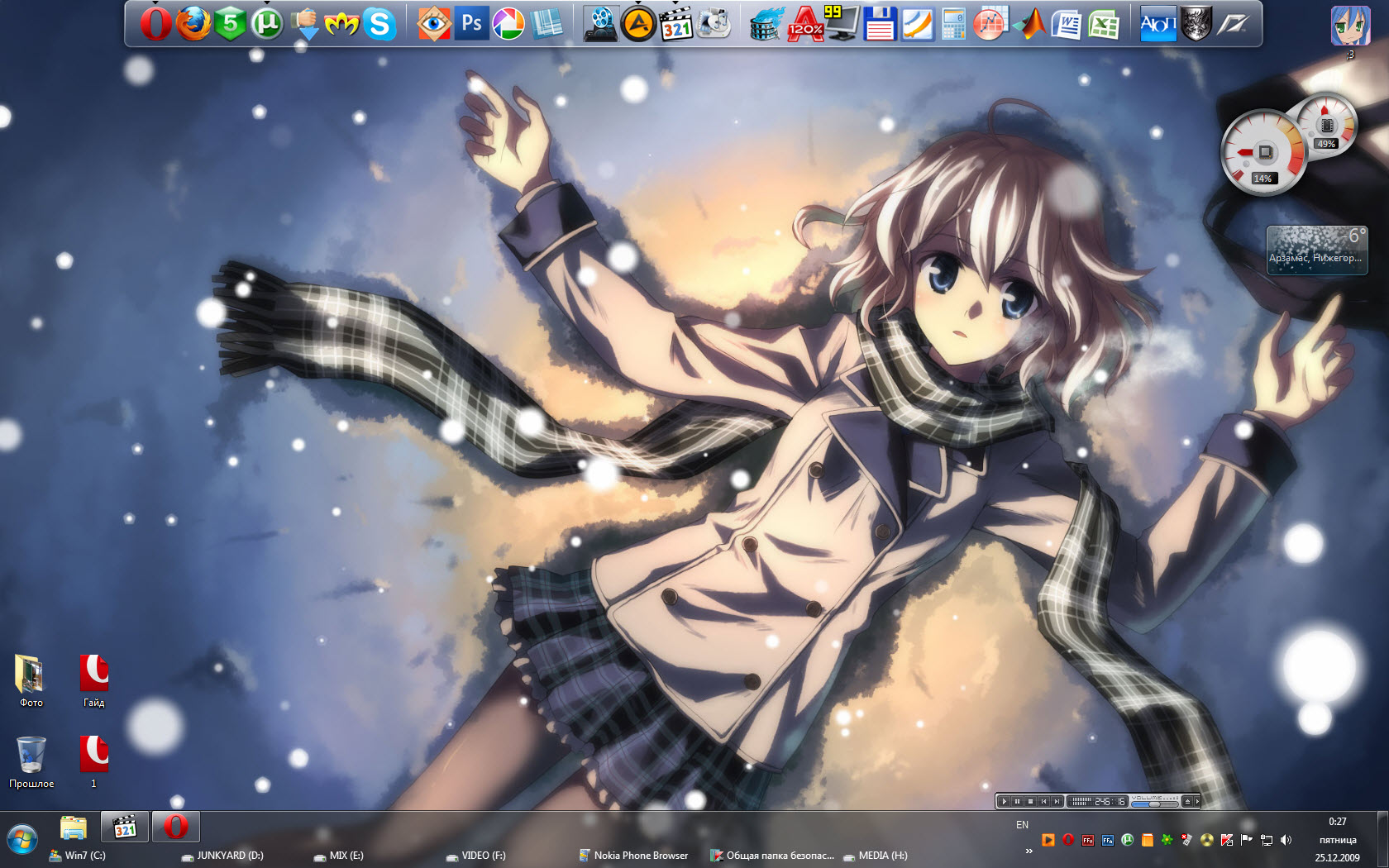Screen dimensions: 1389x868
Task: Open the taskbar clock and date
Action: click(x=1337, y=840)
